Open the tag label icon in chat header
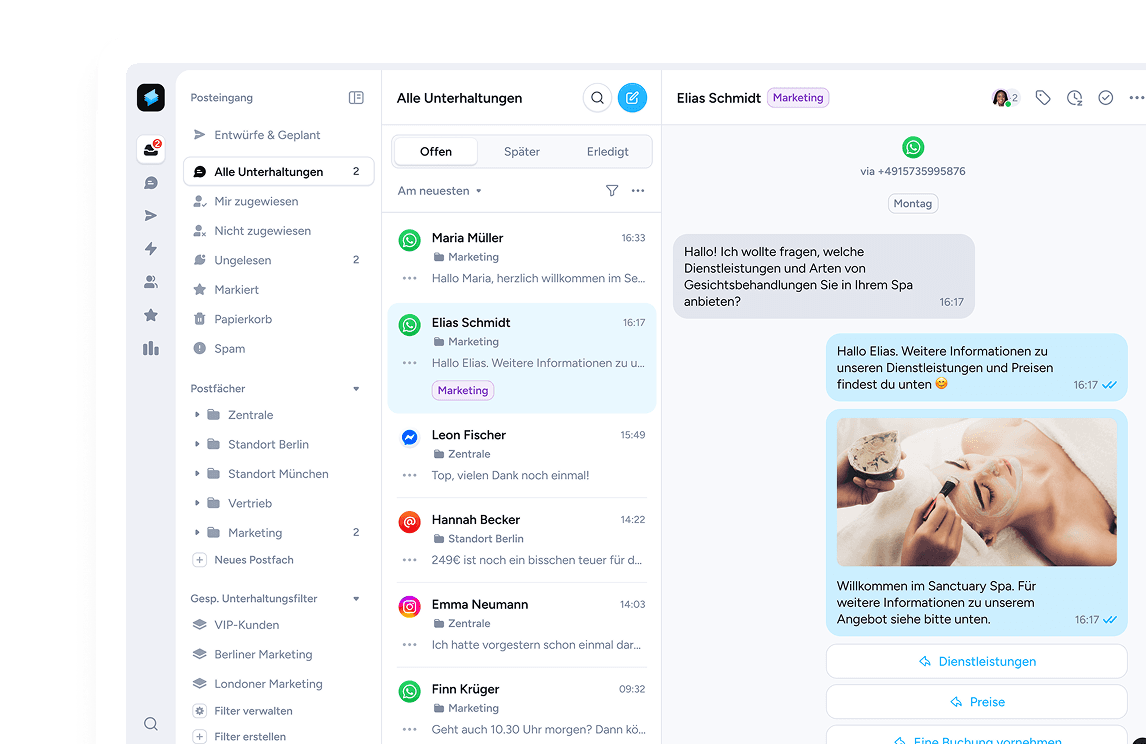 1043,98
